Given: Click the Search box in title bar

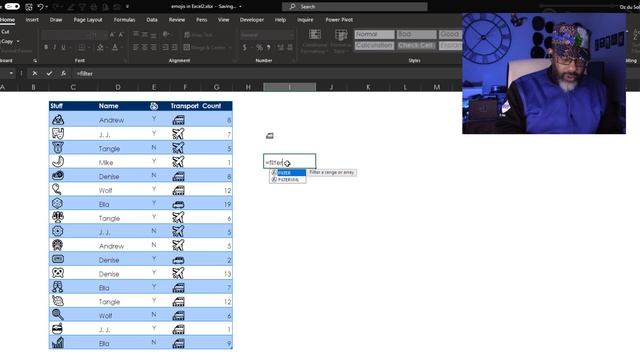Looking at the screenshot, I should click(354, 7).
